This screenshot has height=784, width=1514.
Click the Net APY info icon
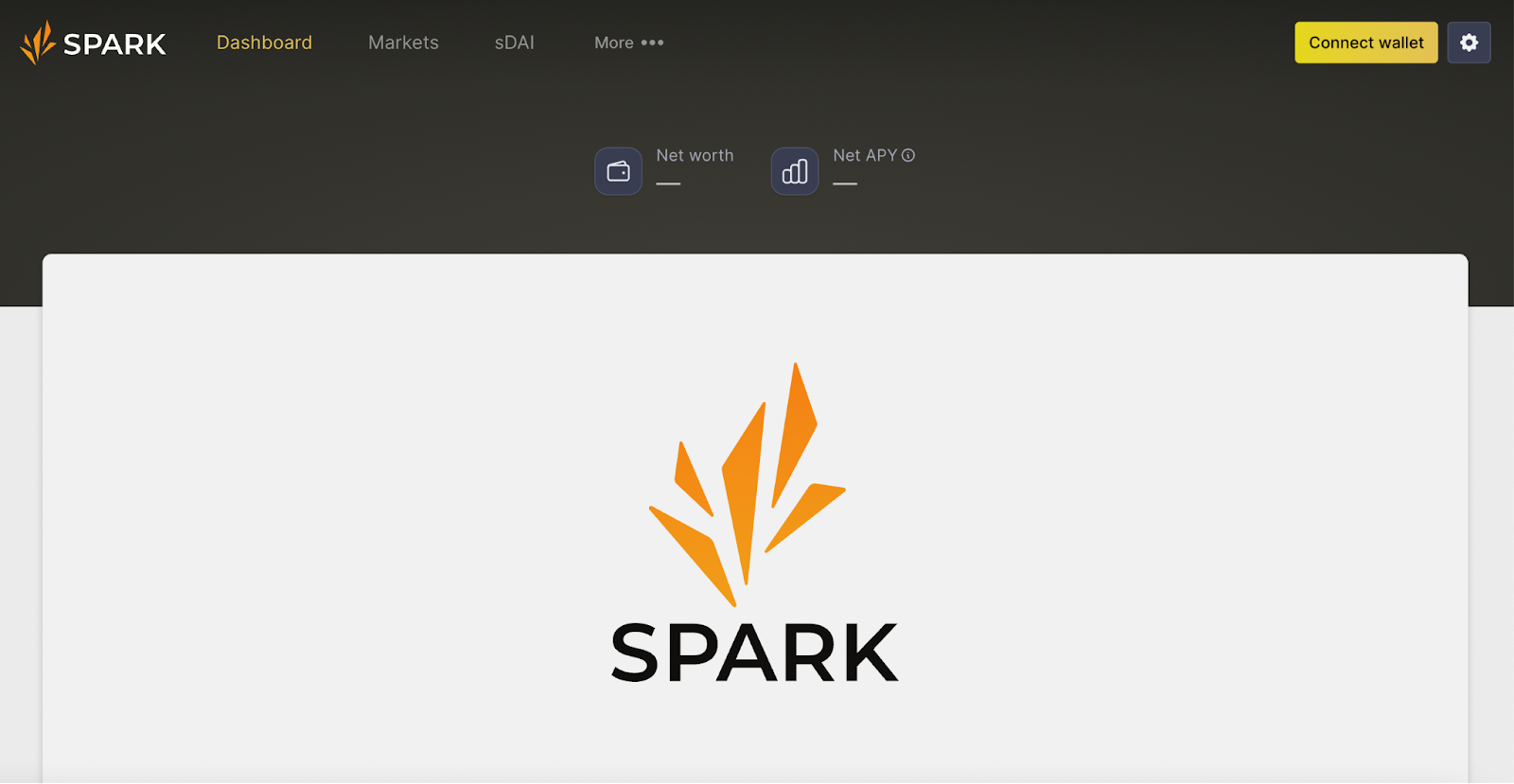(x=908, y=155)
